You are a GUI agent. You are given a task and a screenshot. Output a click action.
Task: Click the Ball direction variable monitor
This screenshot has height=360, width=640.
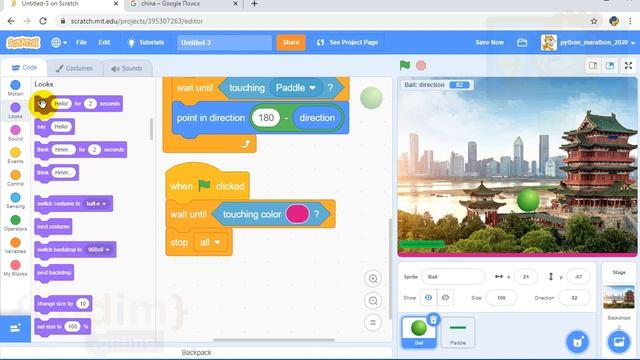point(437,85)
